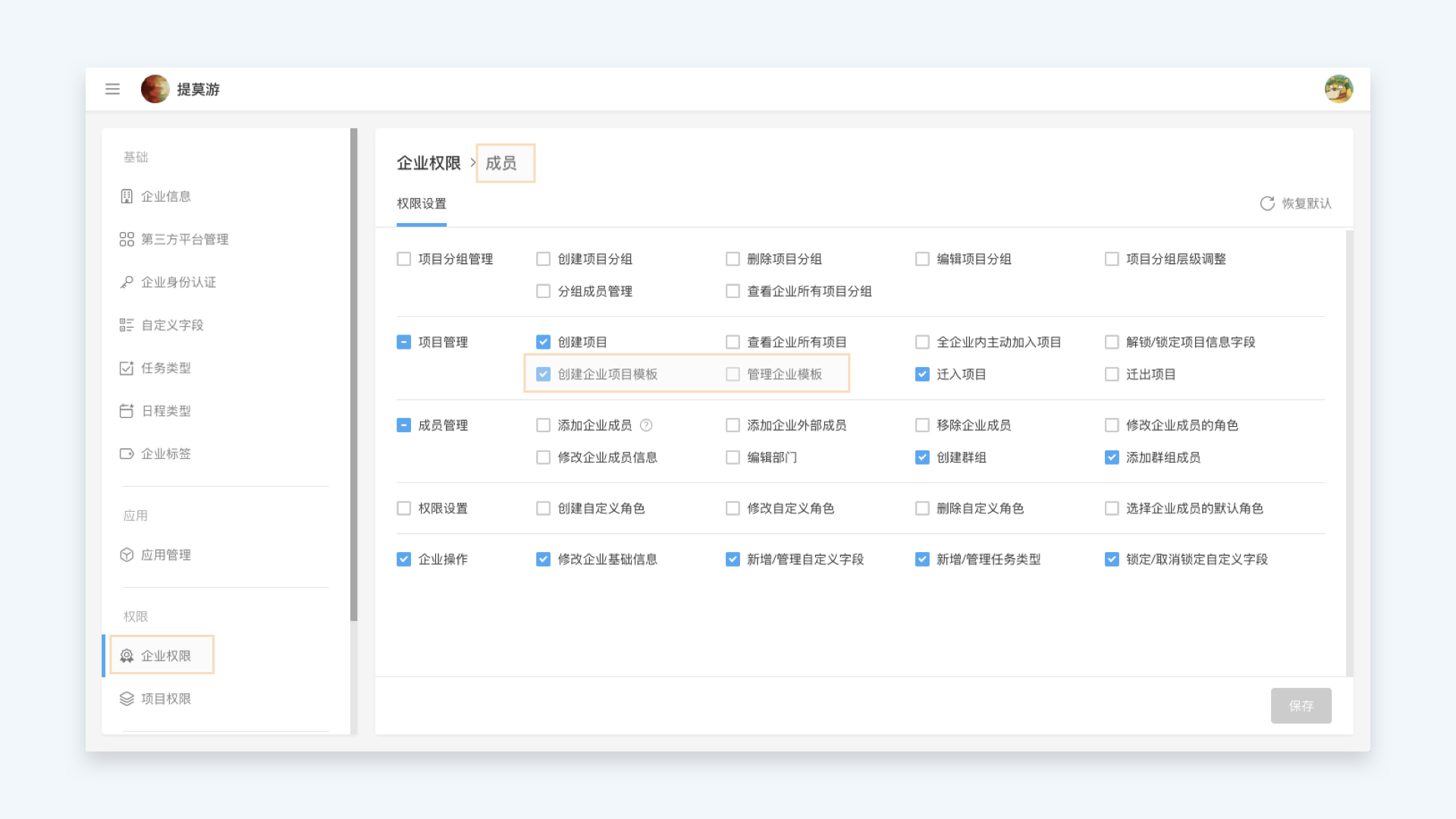Enable the 编辑项目分组 checkbox
The width and height of the screenshot is (1456, 819).
click(x=922, y=259)
